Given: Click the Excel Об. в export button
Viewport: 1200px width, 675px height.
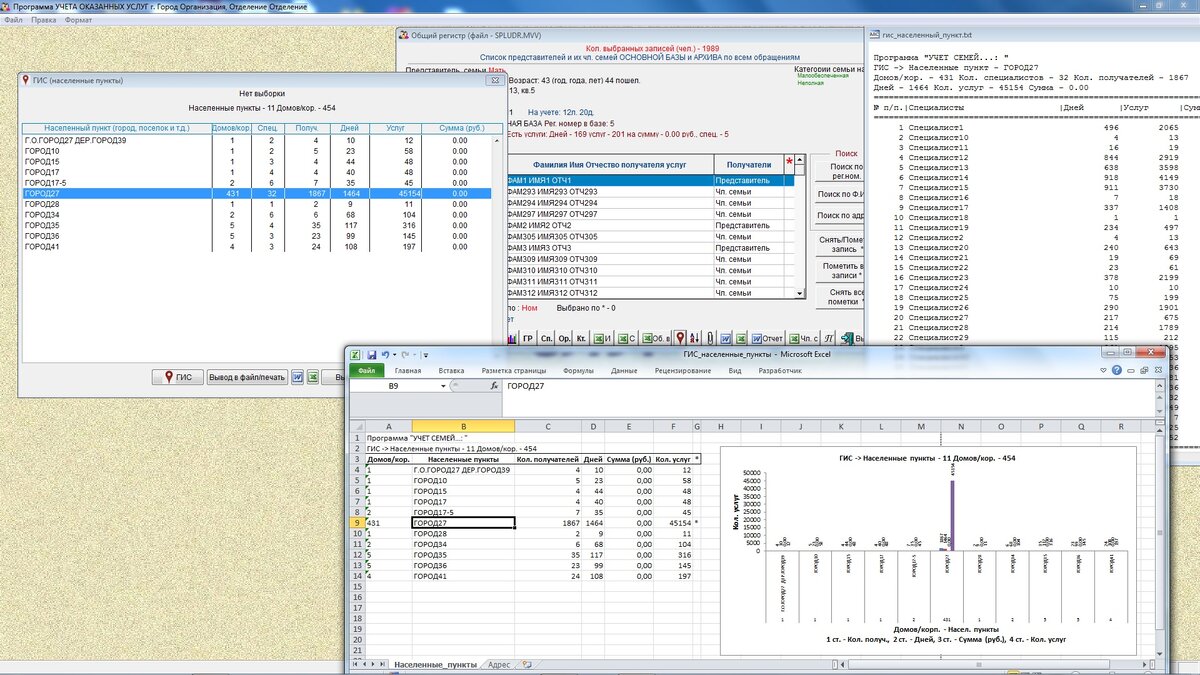Looking at the screenshot, I should tap(656, 338).
